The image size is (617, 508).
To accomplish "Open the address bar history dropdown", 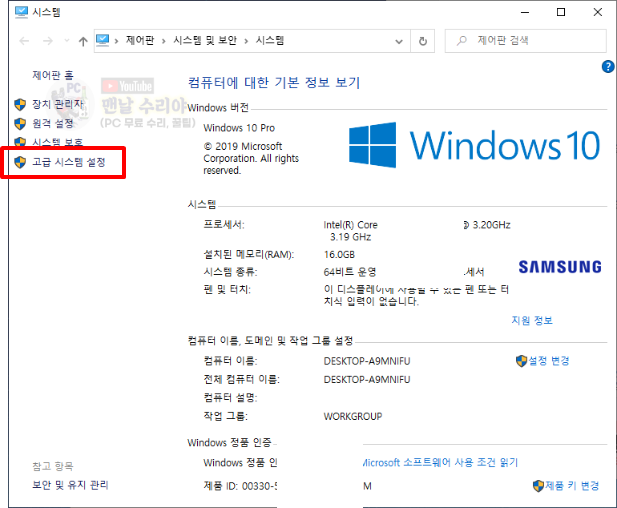I will click(399, 41).
